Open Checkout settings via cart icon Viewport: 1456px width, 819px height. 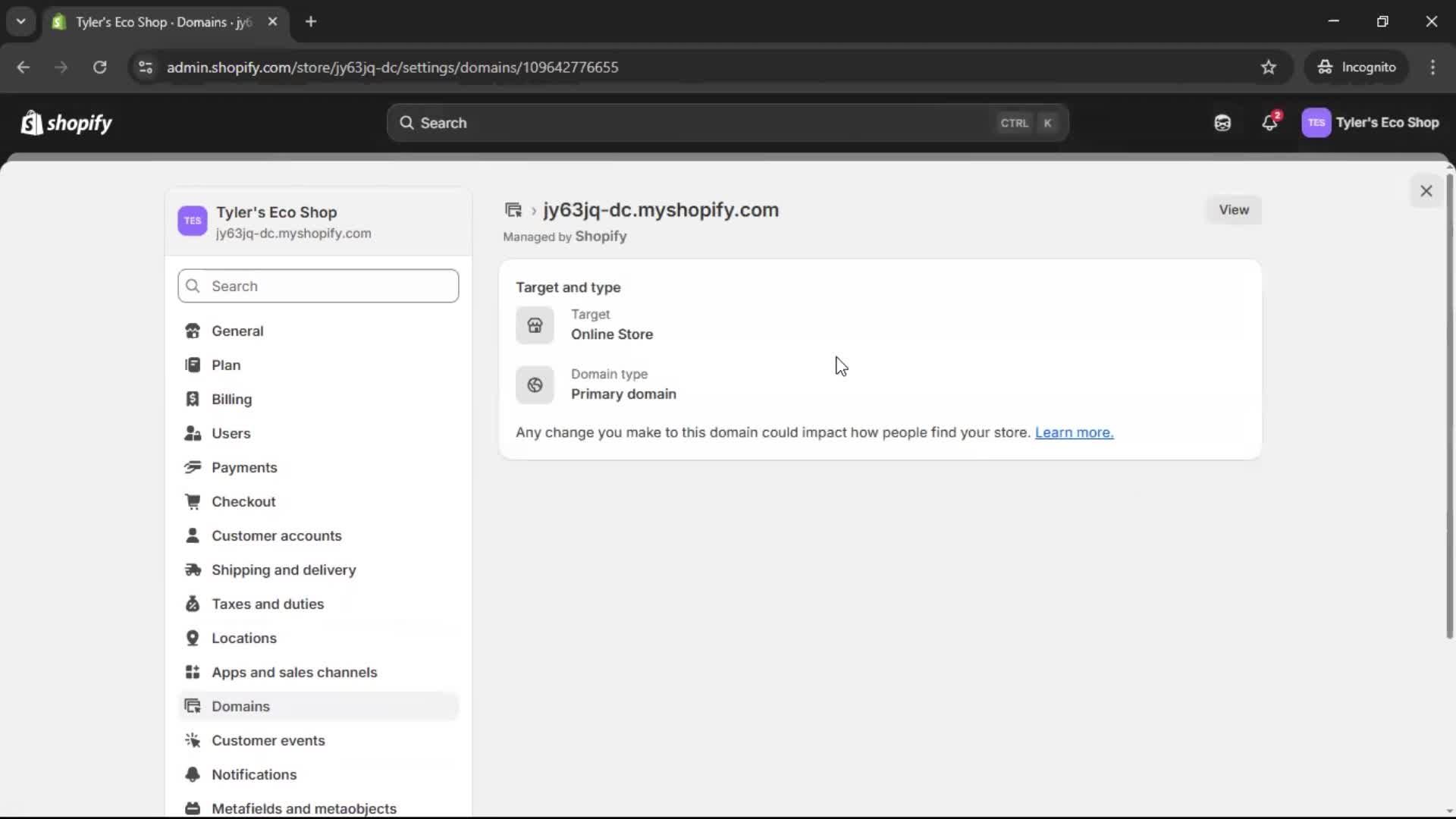click(193, 502)
